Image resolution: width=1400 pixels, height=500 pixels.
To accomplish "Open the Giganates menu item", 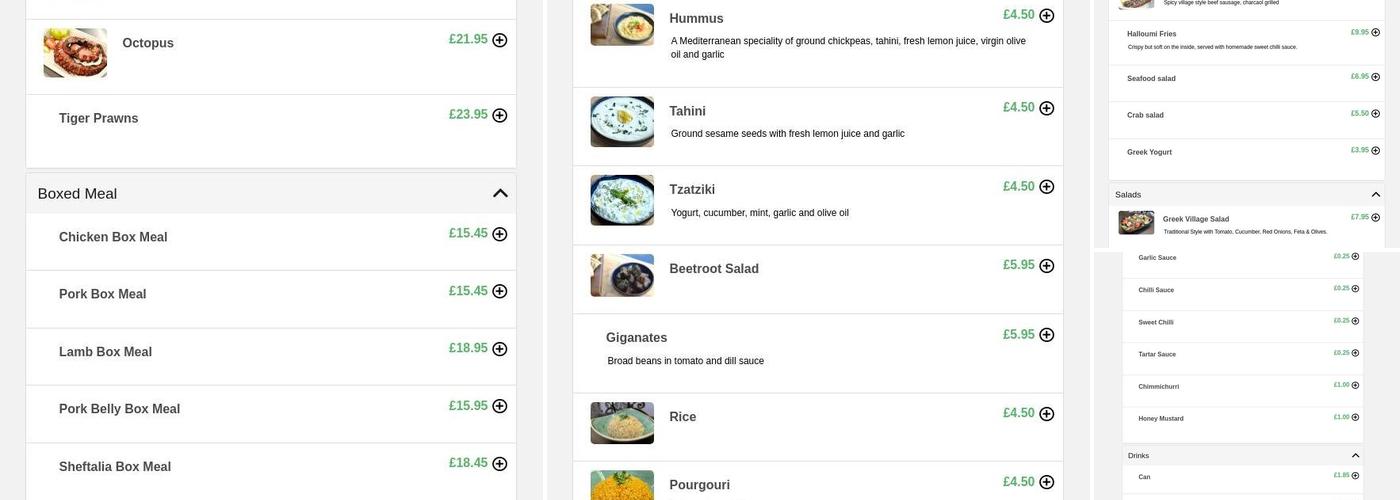I will coord(636,338).
